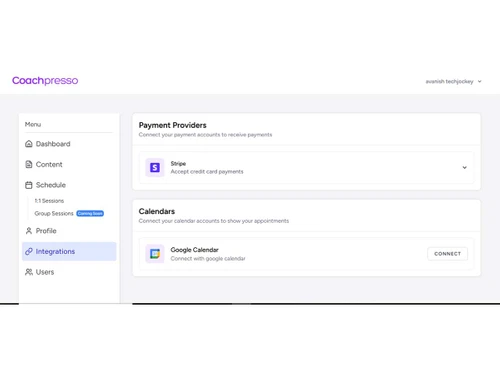Viewport: 500px width, 375px height.
Task: Click the Calendars heading
Action: [x=157, y=211]
